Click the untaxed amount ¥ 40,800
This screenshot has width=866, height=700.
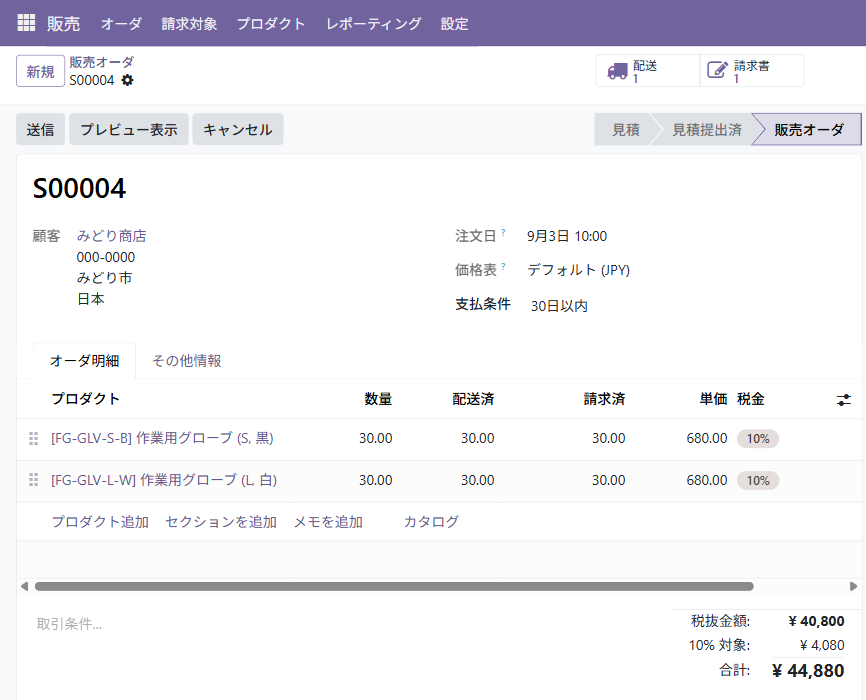[x=816, y=621]
